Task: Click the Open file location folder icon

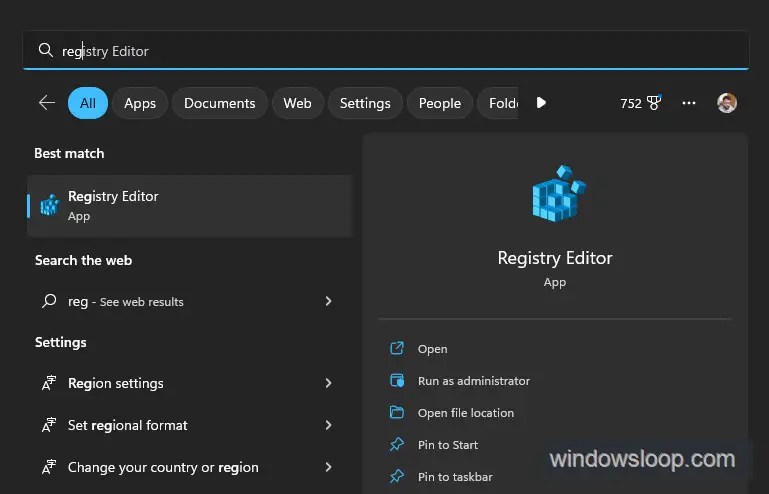Action: (397, 413)
